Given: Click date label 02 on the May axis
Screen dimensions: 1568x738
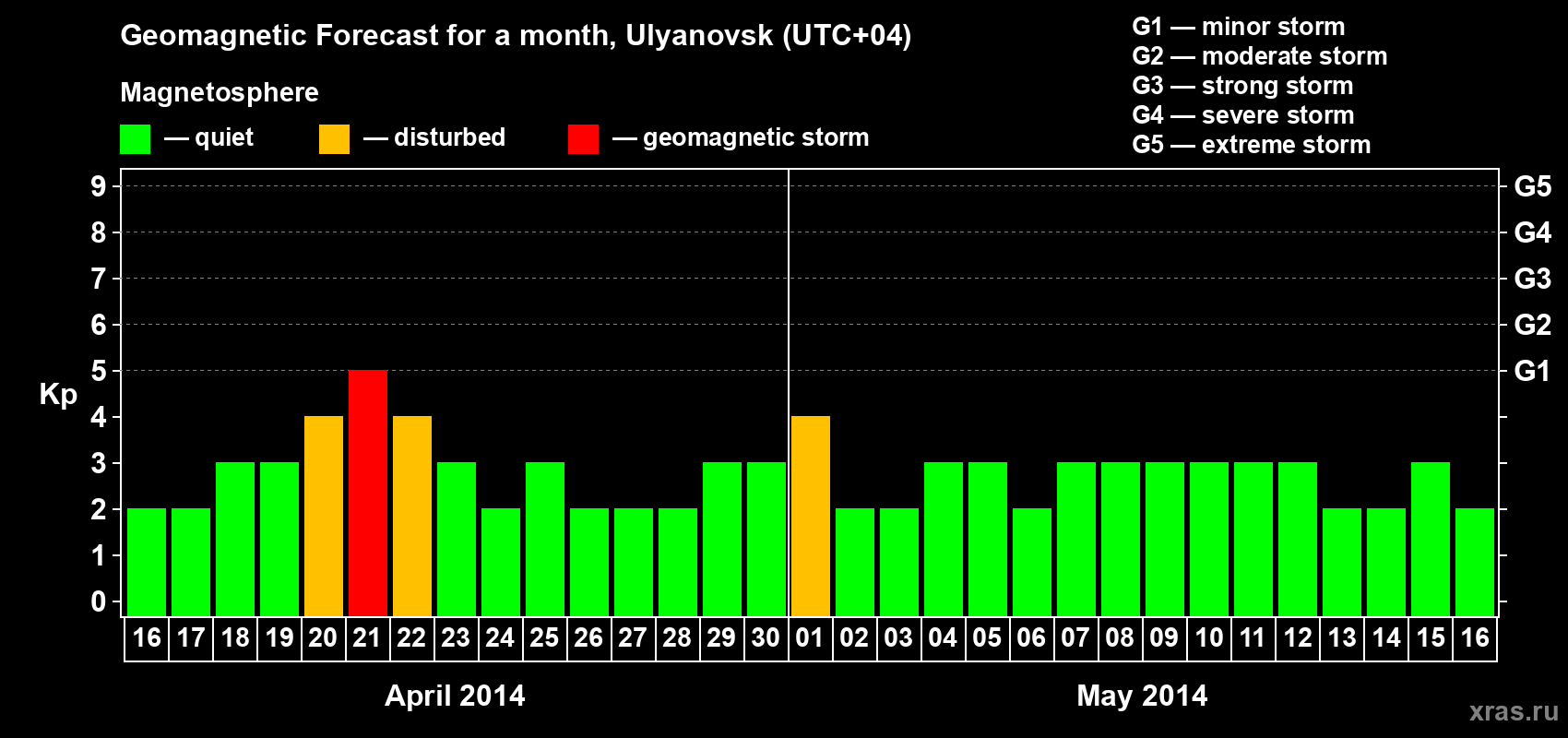Looking at the screenshot, I should pos(854,637).
